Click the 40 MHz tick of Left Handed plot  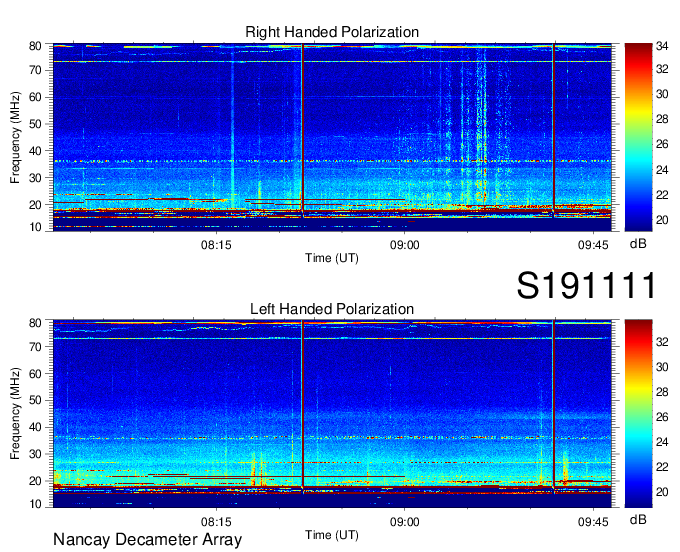(35, 428)
